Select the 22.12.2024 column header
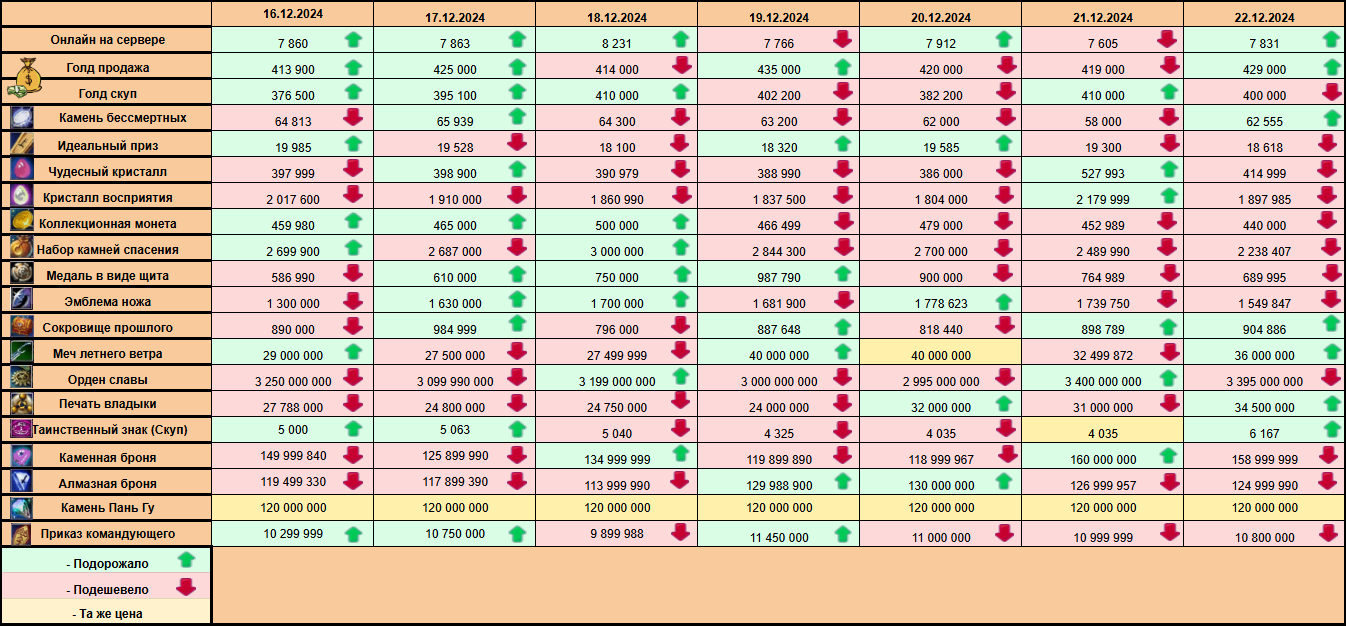 point(1264,17)
